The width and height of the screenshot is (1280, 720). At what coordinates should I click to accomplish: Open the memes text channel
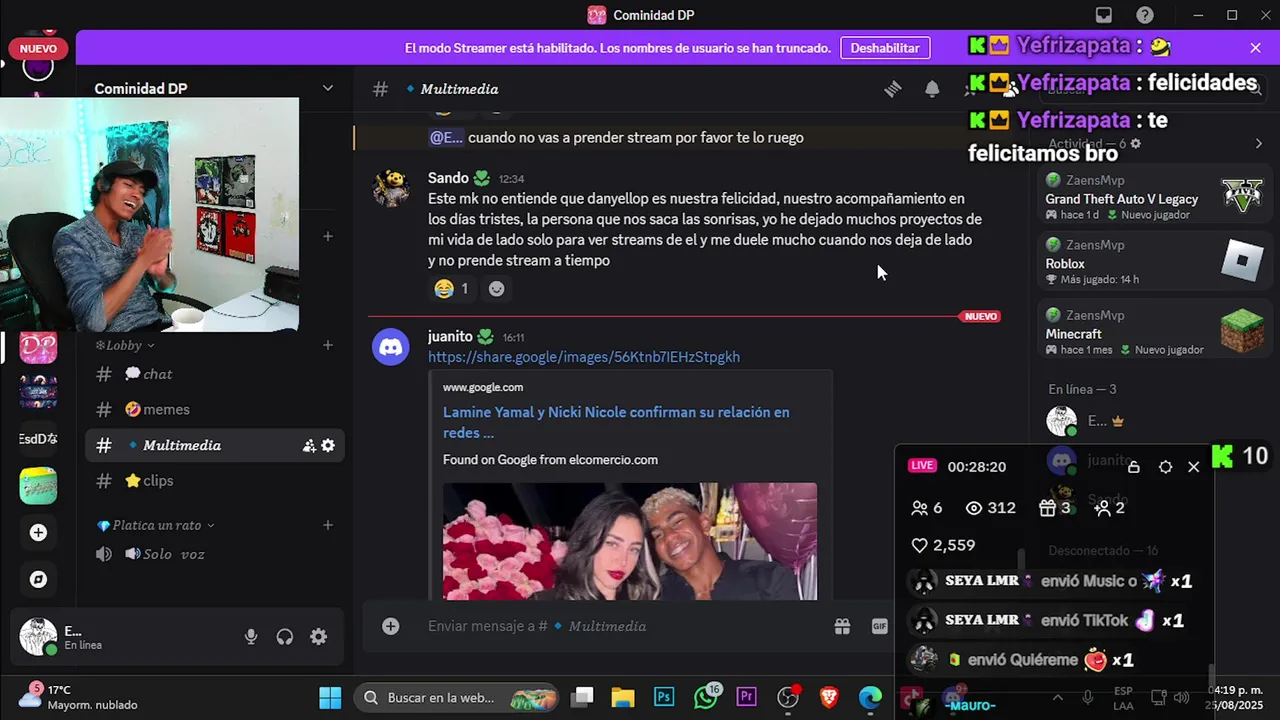215,409
